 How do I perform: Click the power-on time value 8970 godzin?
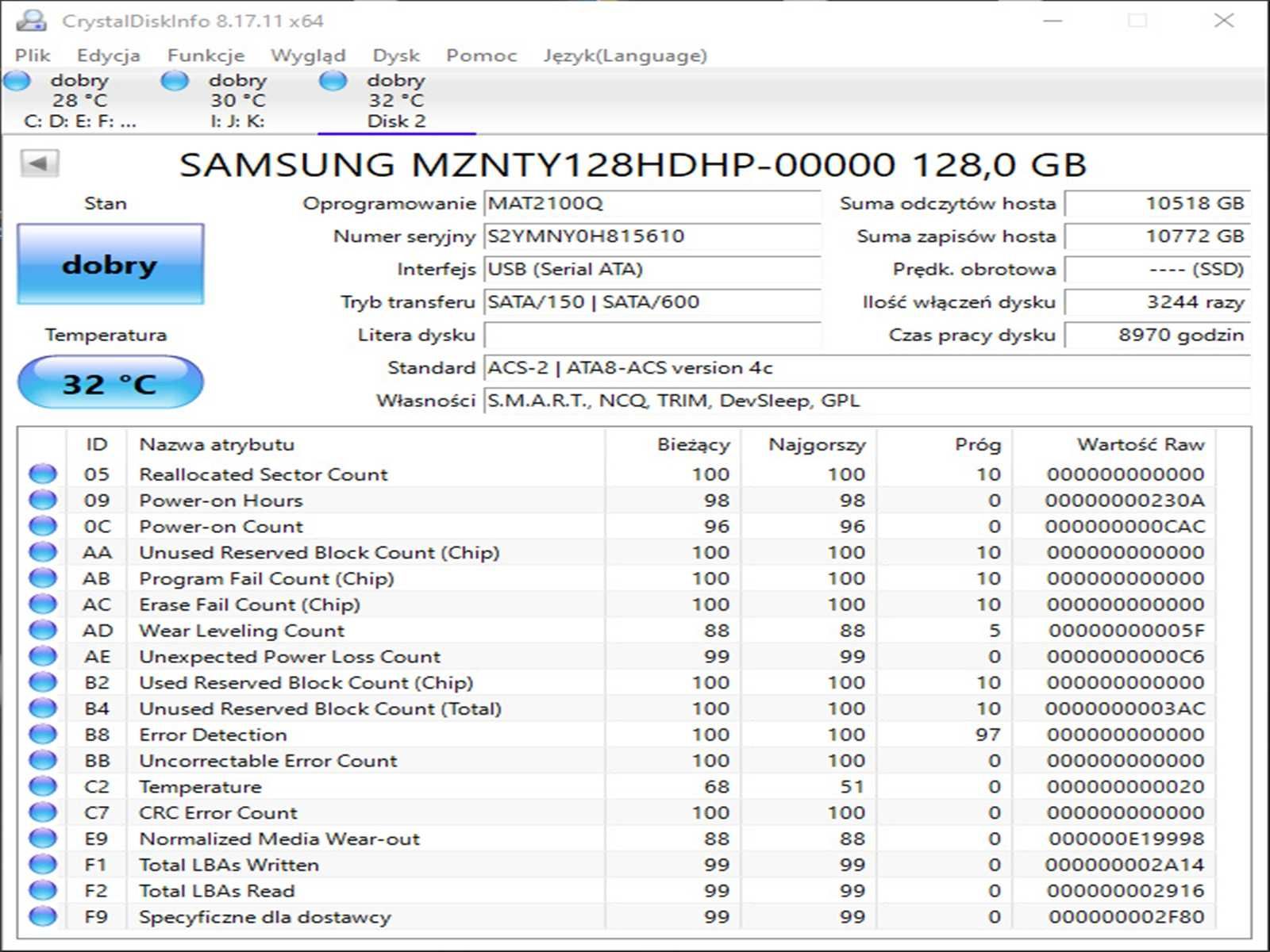point(1157,335)
